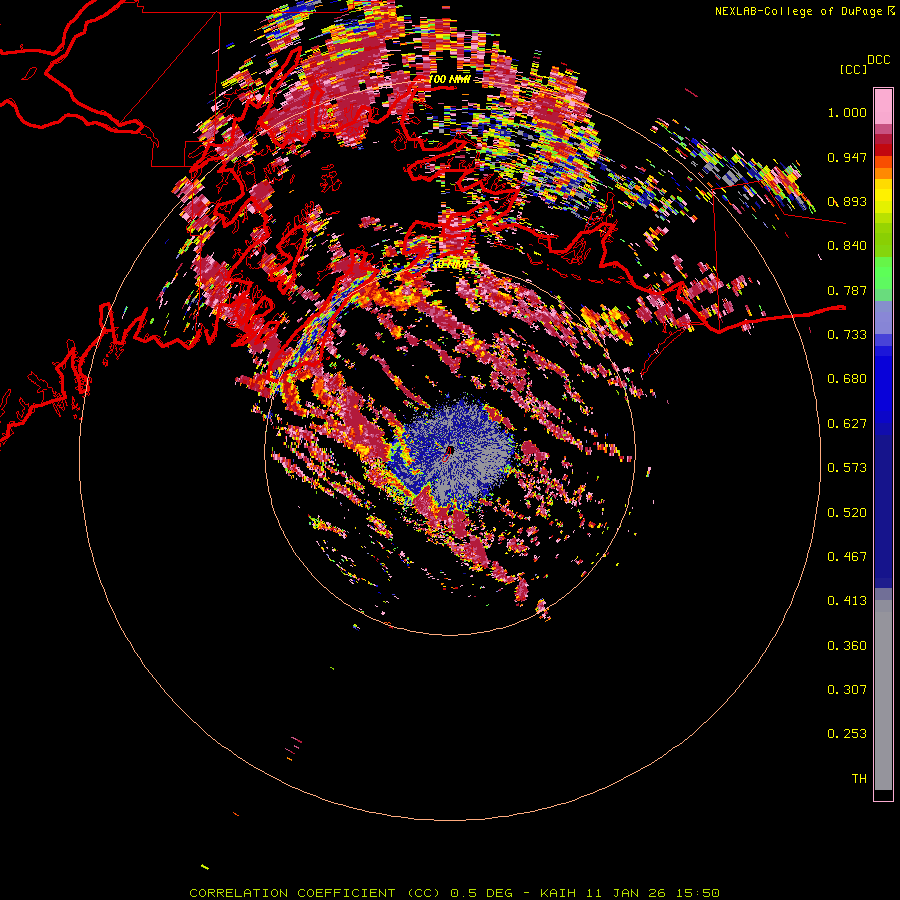Click the 100 NMI range ring label

449,79
